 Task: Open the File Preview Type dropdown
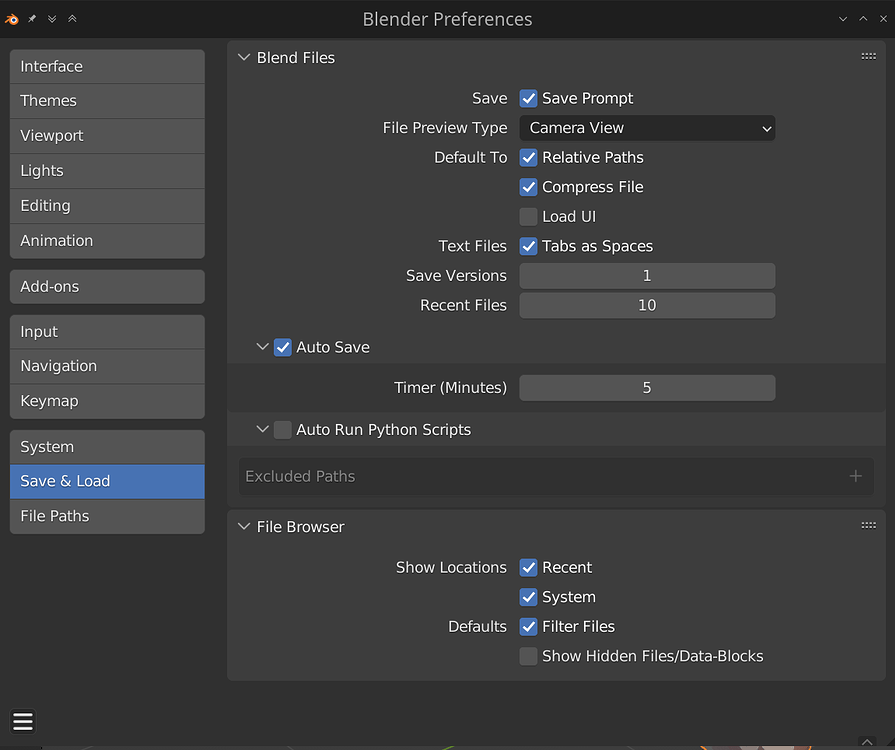click(x=647, y=128)
